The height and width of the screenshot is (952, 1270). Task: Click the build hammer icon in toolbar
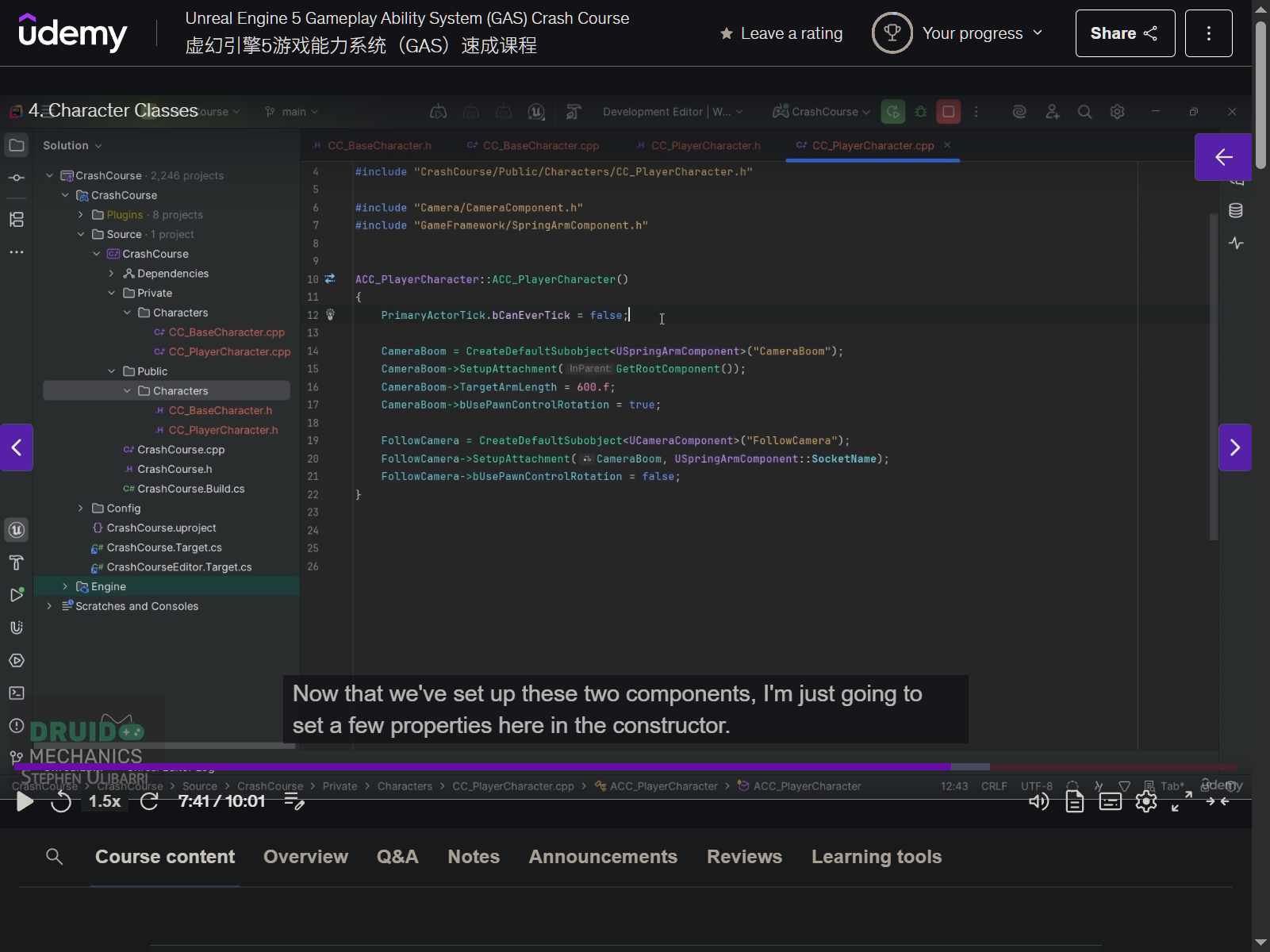pos(574,112)
